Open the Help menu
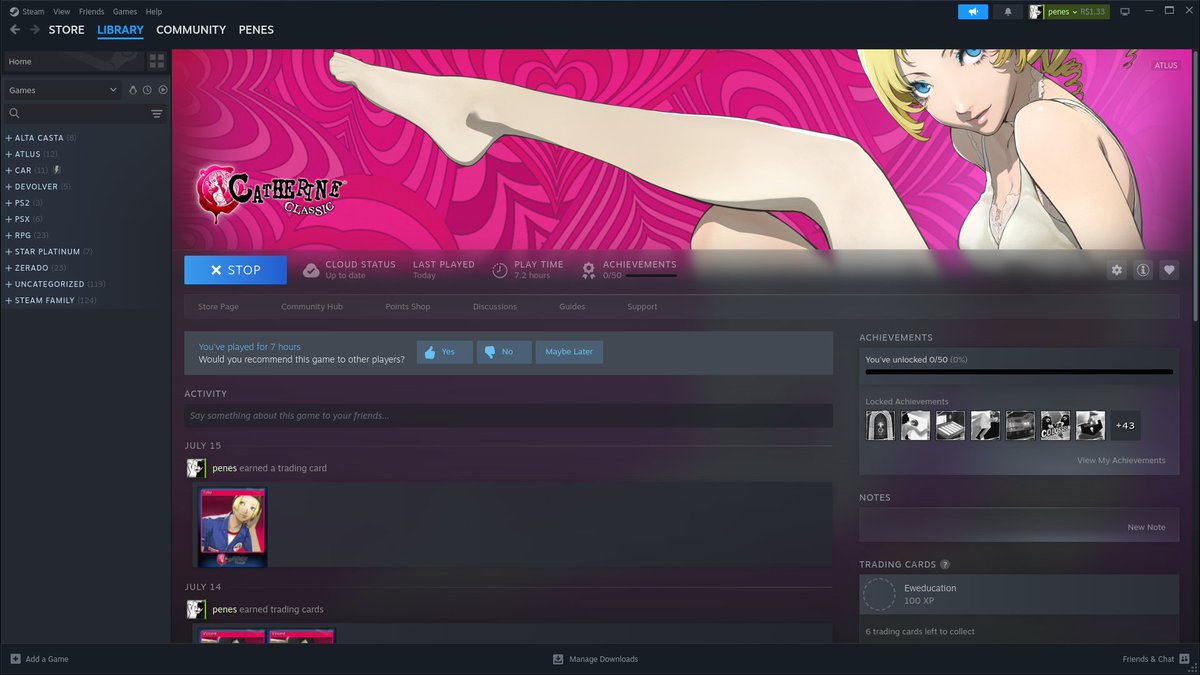The height and width of the screenshot is (675, 1200). [154, 11]
